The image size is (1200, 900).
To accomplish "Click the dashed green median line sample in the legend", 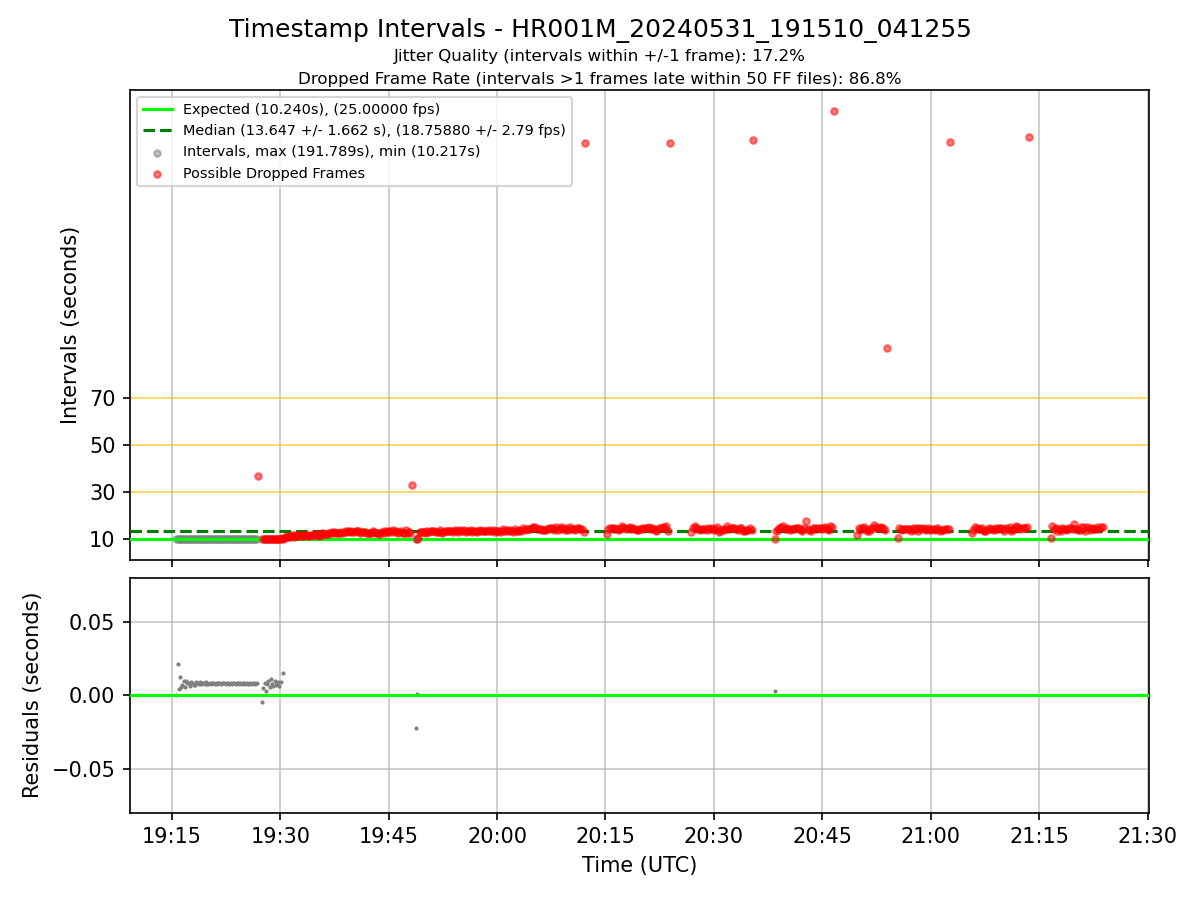I will click(x=158, y=130).
